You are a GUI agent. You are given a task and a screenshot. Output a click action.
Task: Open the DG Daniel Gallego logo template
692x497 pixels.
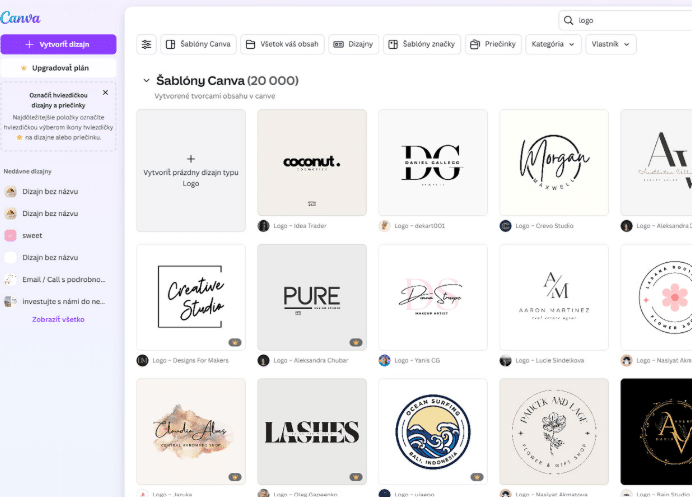[x=433, y=162]
